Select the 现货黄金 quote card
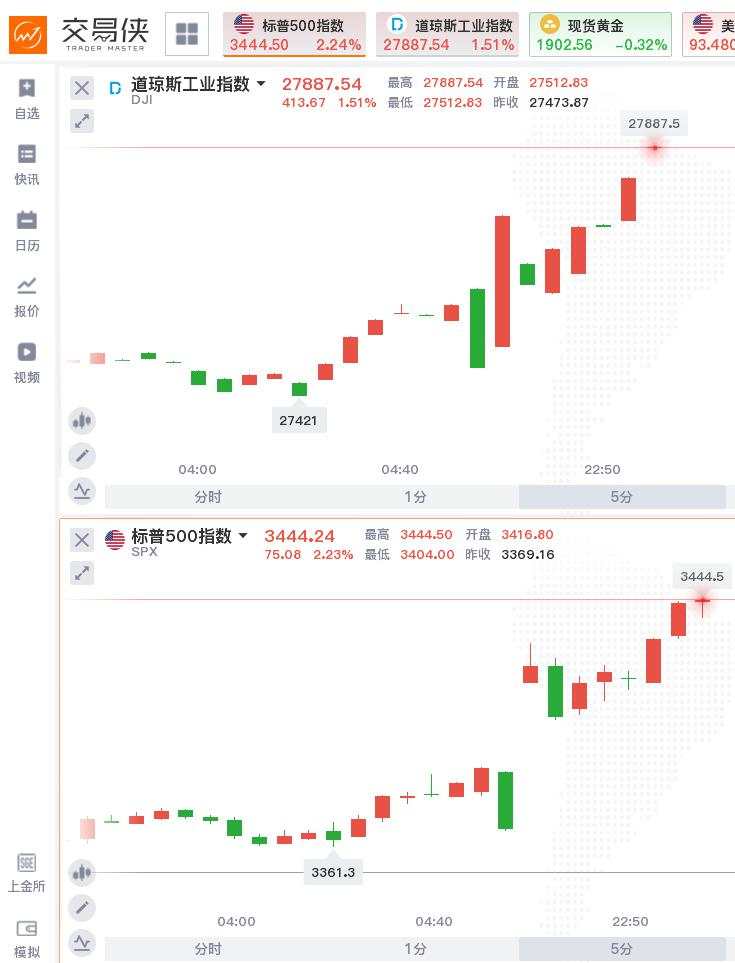Viewport: 735px width, 963px height. [x=600, y=34]
